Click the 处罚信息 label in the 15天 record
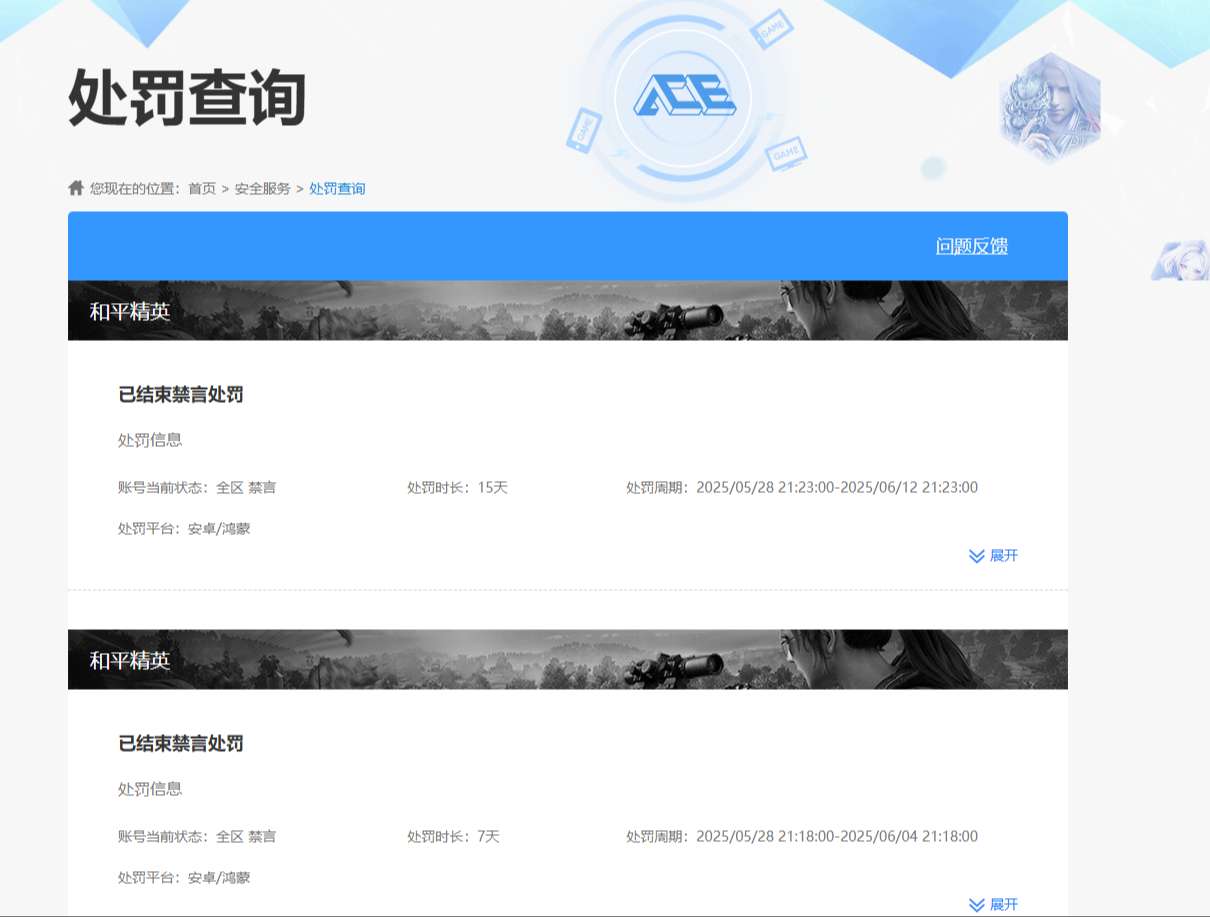 pyautogui.click(x=150, y=441)
